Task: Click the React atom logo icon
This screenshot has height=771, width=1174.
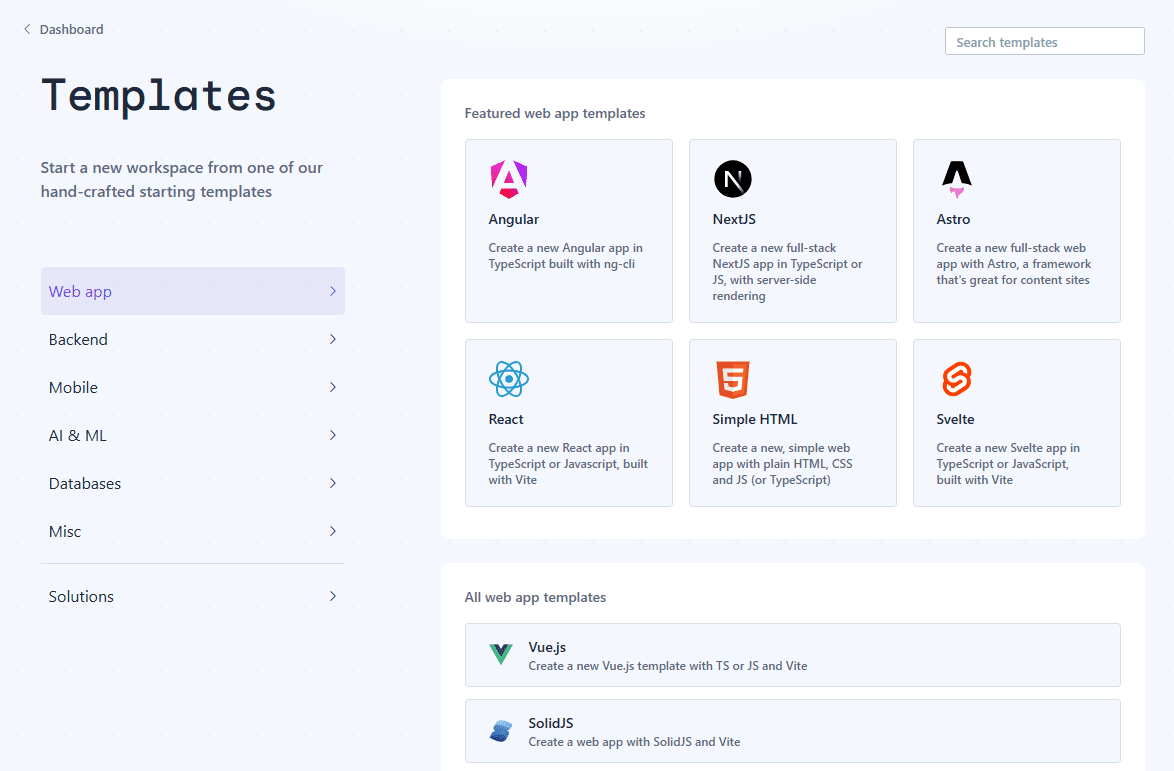Action: tap(509, 379)
